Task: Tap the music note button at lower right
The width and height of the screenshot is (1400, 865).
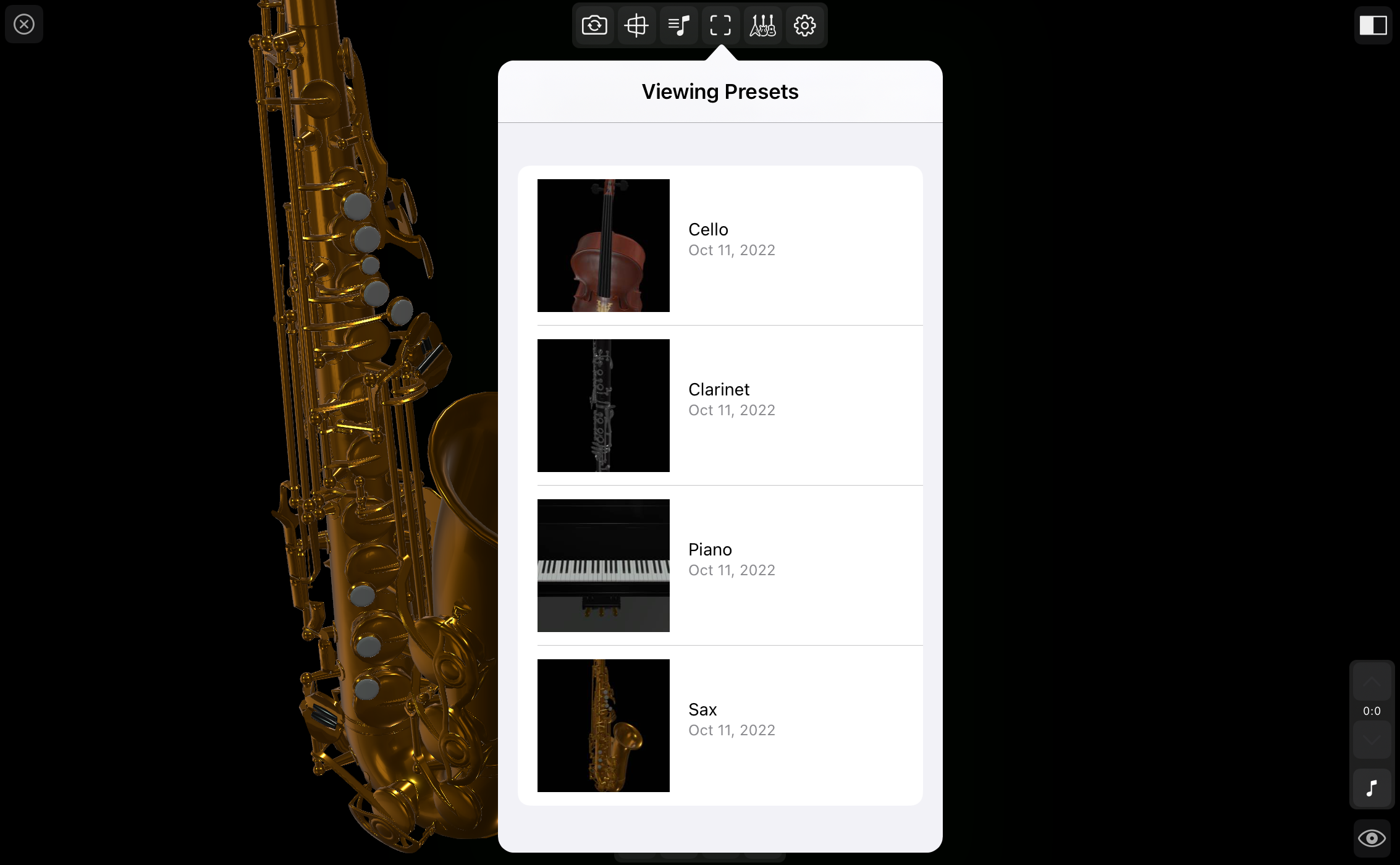Action: pos(1372,788)
